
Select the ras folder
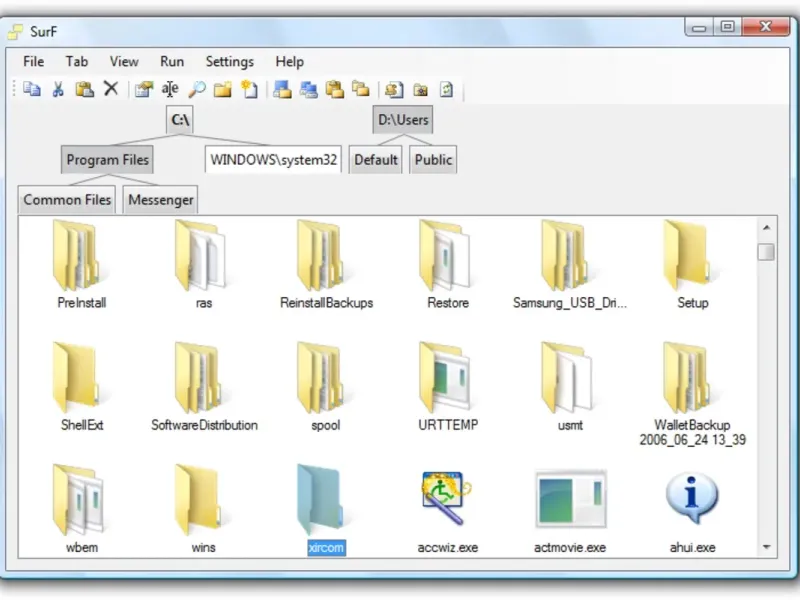(204, 265)
